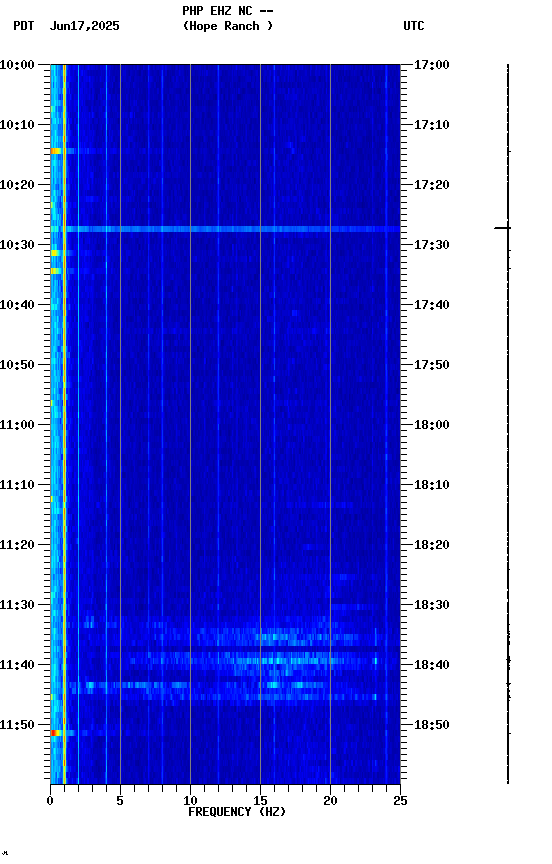Click the 18:30 UTC time label
Viewport: 552px width, 864px height.
pyautogui.click(x=432, y=605)
